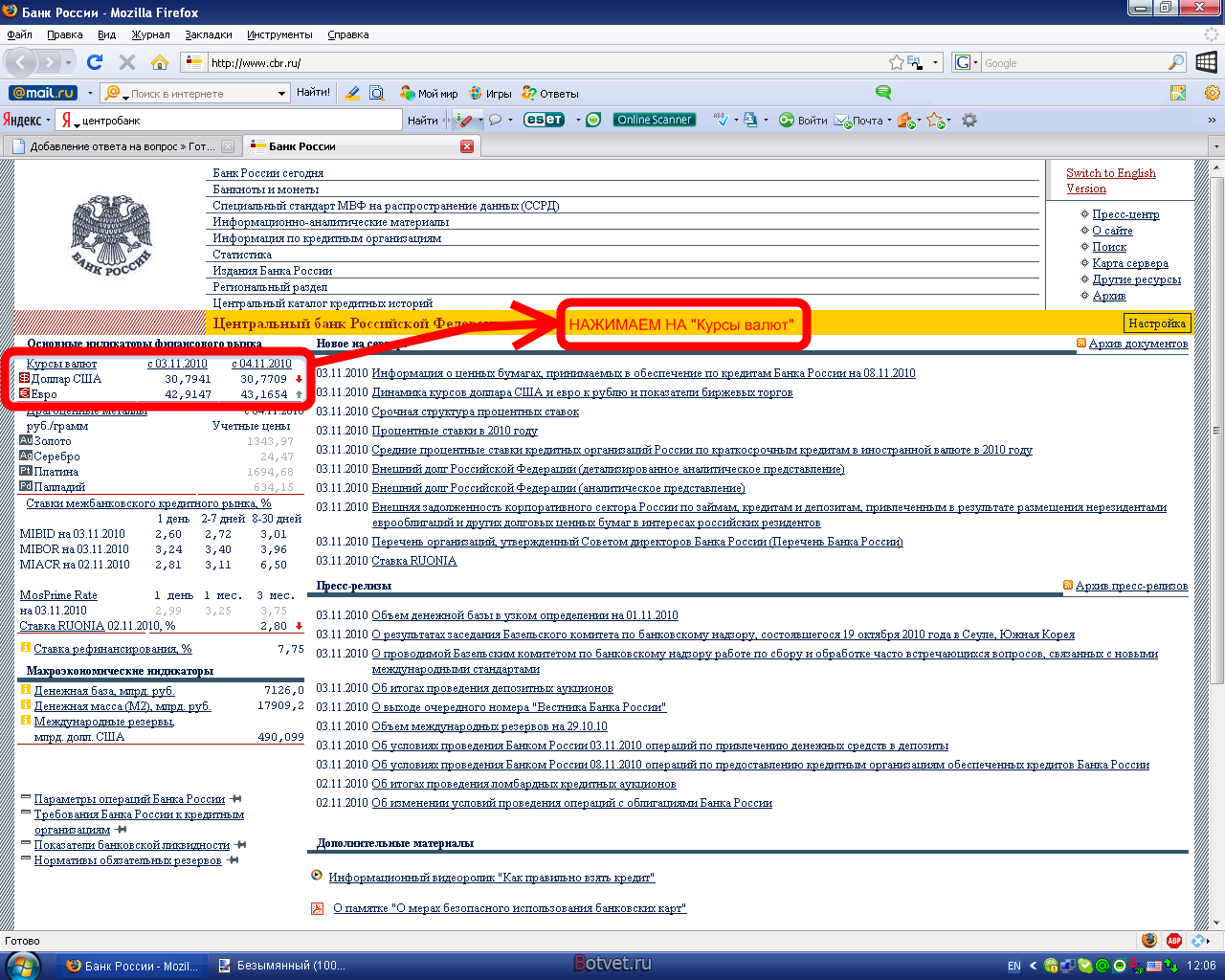Click the Forward navigation arrow
The height and width of the screenshot is (980, 1225).
click(x=50, y=62)
